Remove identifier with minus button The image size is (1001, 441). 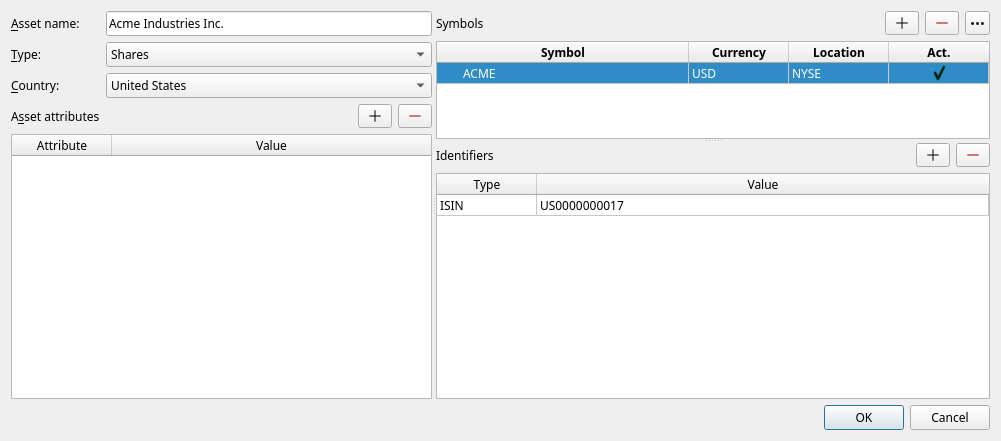(973, 155)
